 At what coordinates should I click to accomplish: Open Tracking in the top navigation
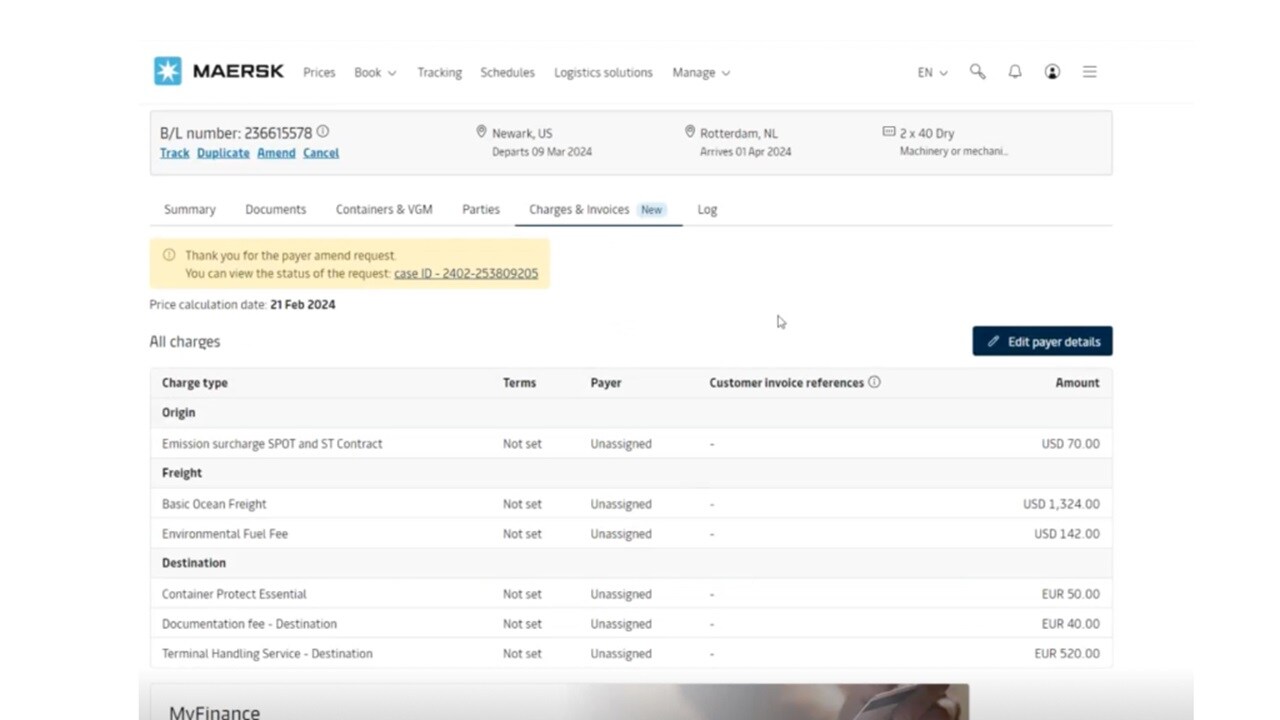click(439, 73)
